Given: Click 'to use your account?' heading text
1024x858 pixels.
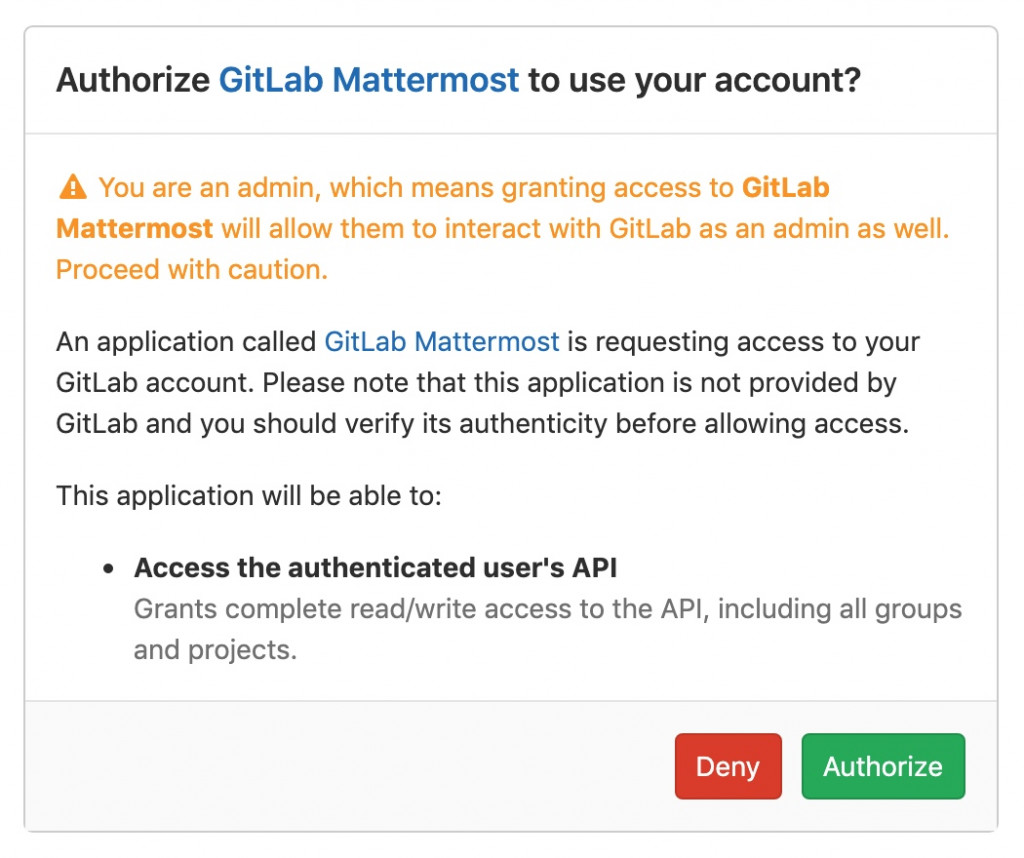Looking at the screenshot, I should 695,80.
